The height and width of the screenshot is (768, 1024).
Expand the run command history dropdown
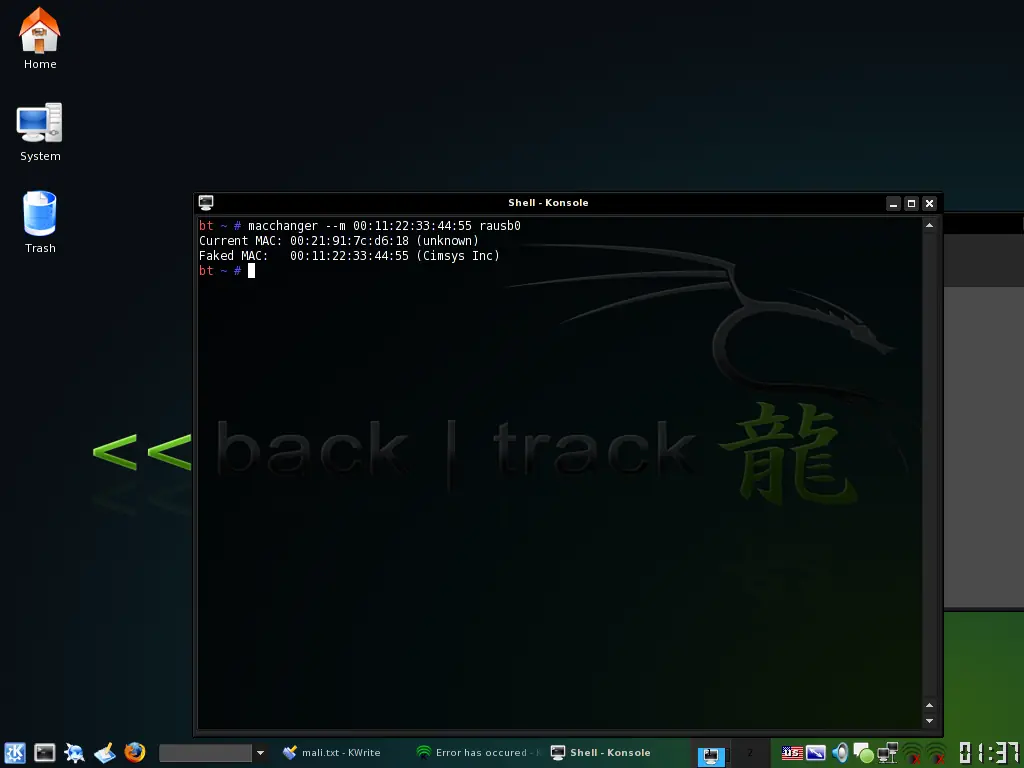260,753
